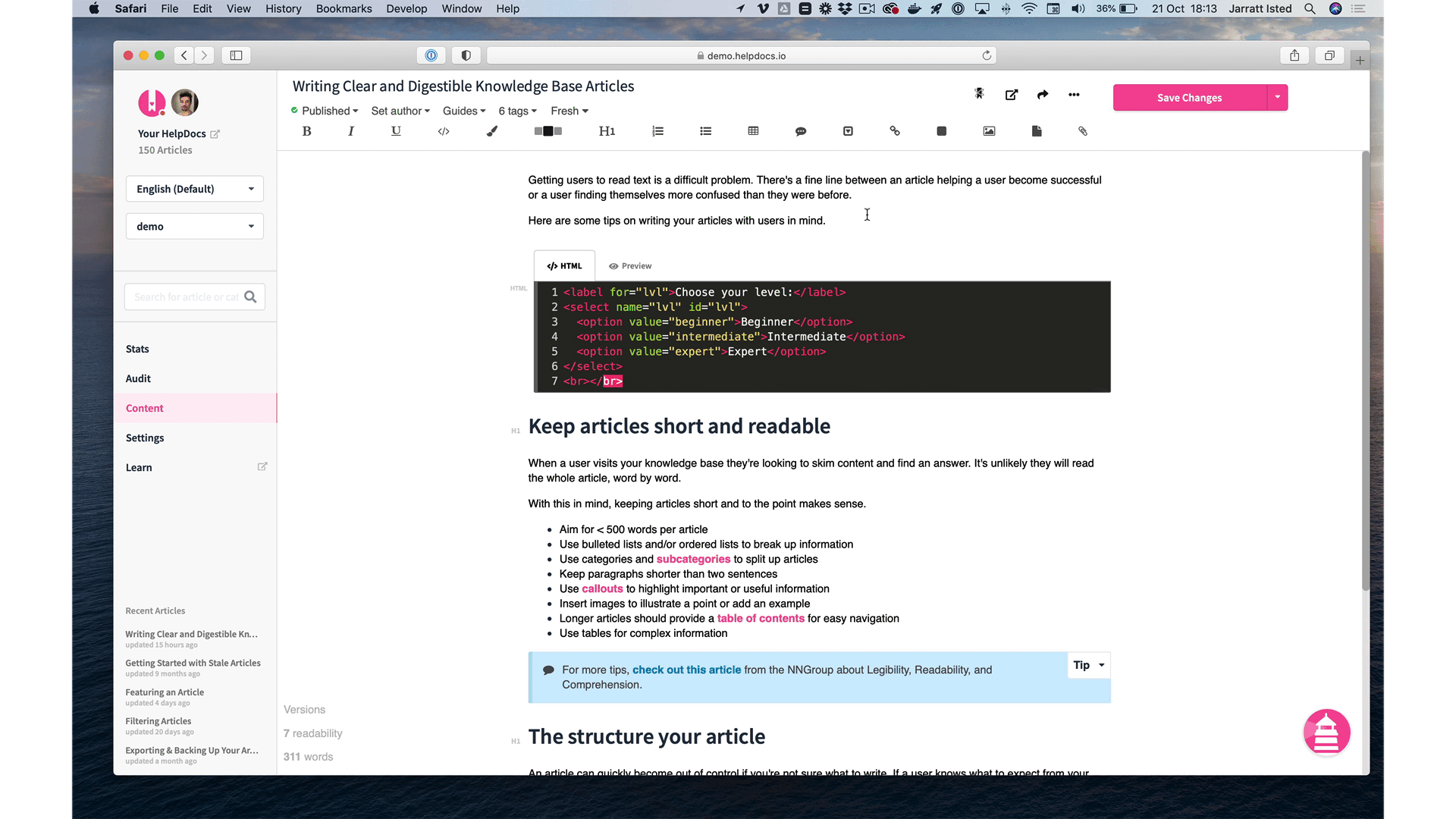The width and height of the screenshot is (1456, 819).
Task: Click the color swatch in toolbar
Action: (x=551, y=130)
